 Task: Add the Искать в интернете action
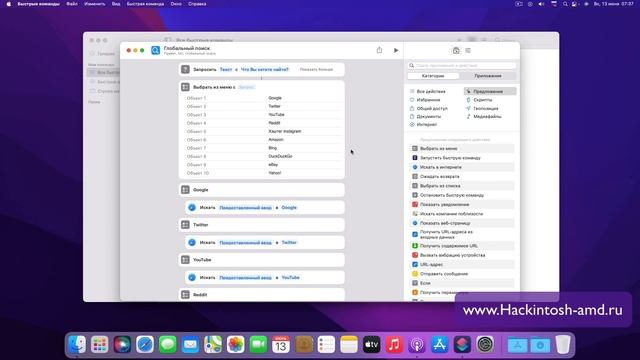pyautogui.click(x=462, y=167)
